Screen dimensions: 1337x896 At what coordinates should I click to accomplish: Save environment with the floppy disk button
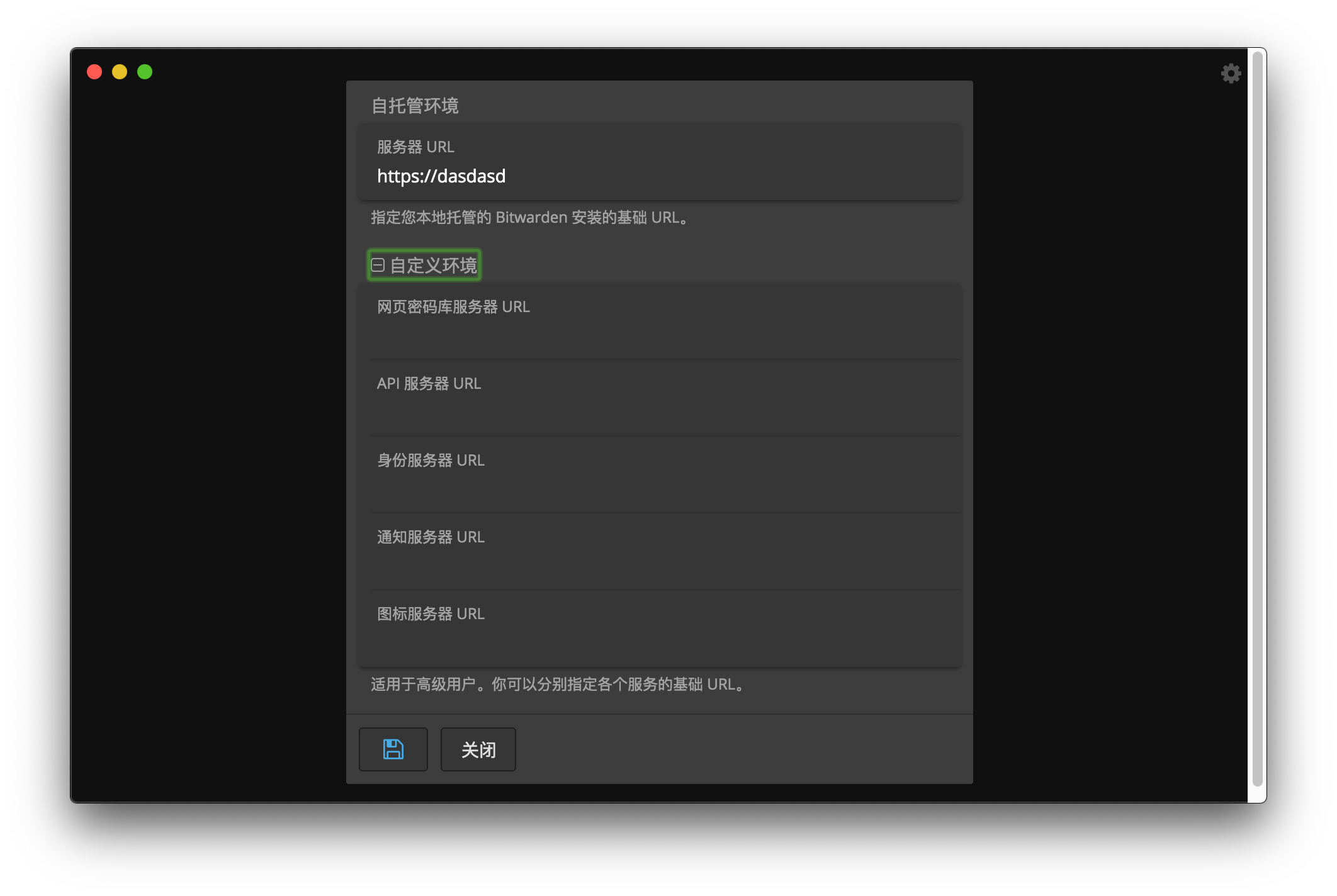(393, 749)
